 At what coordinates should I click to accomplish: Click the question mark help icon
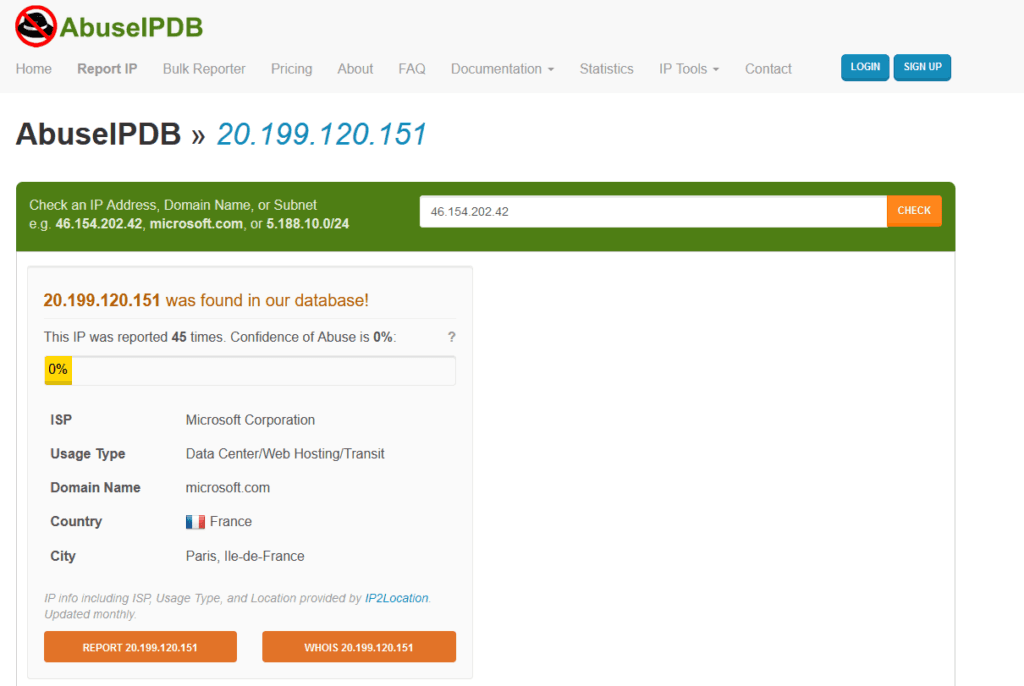[x=451, y=337]
